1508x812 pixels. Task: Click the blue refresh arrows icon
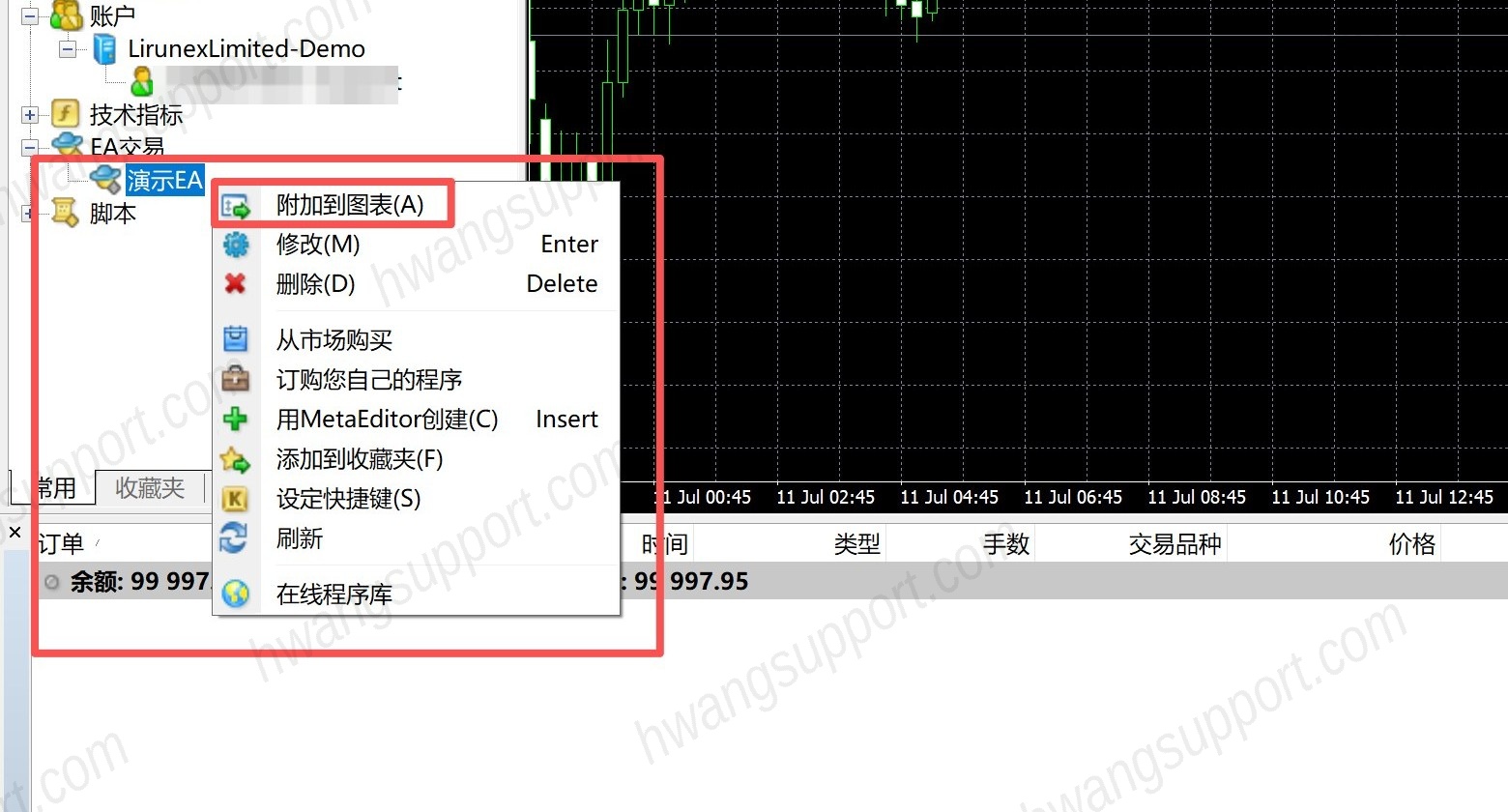(x=234, y=537)
